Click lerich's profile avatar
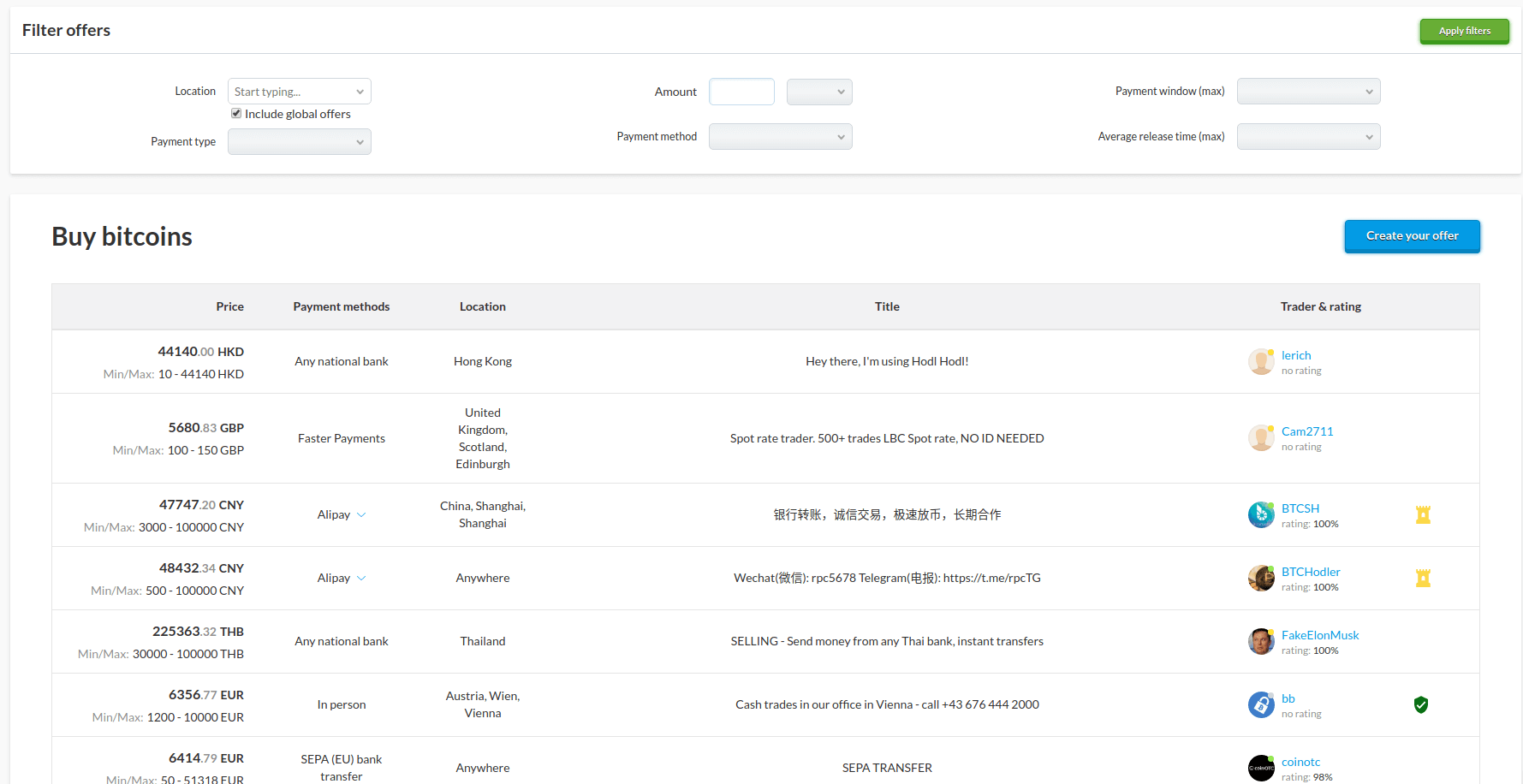 1260,361
